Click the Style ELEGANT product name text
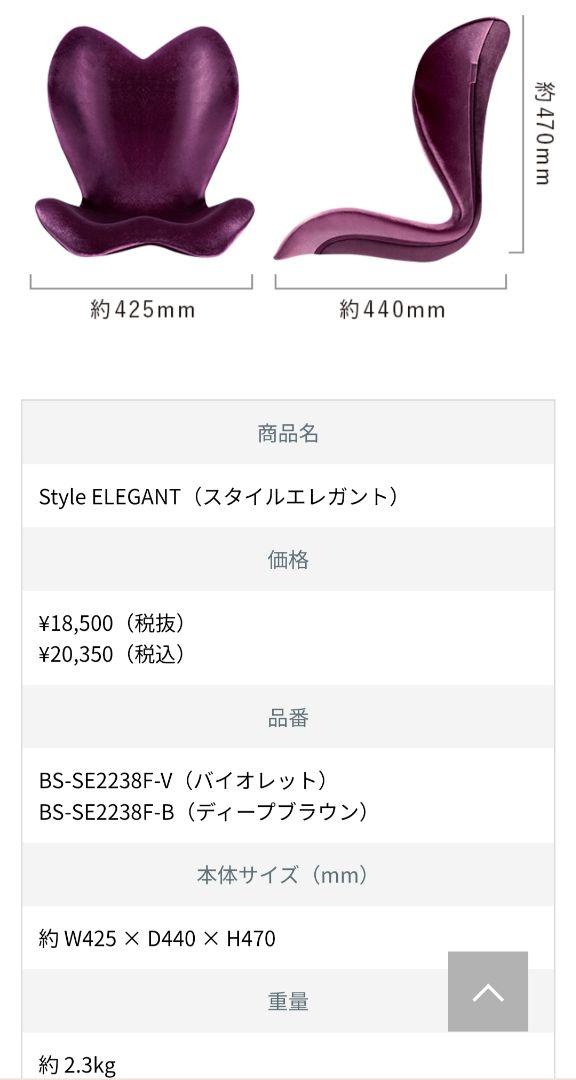 pos(218,497)
